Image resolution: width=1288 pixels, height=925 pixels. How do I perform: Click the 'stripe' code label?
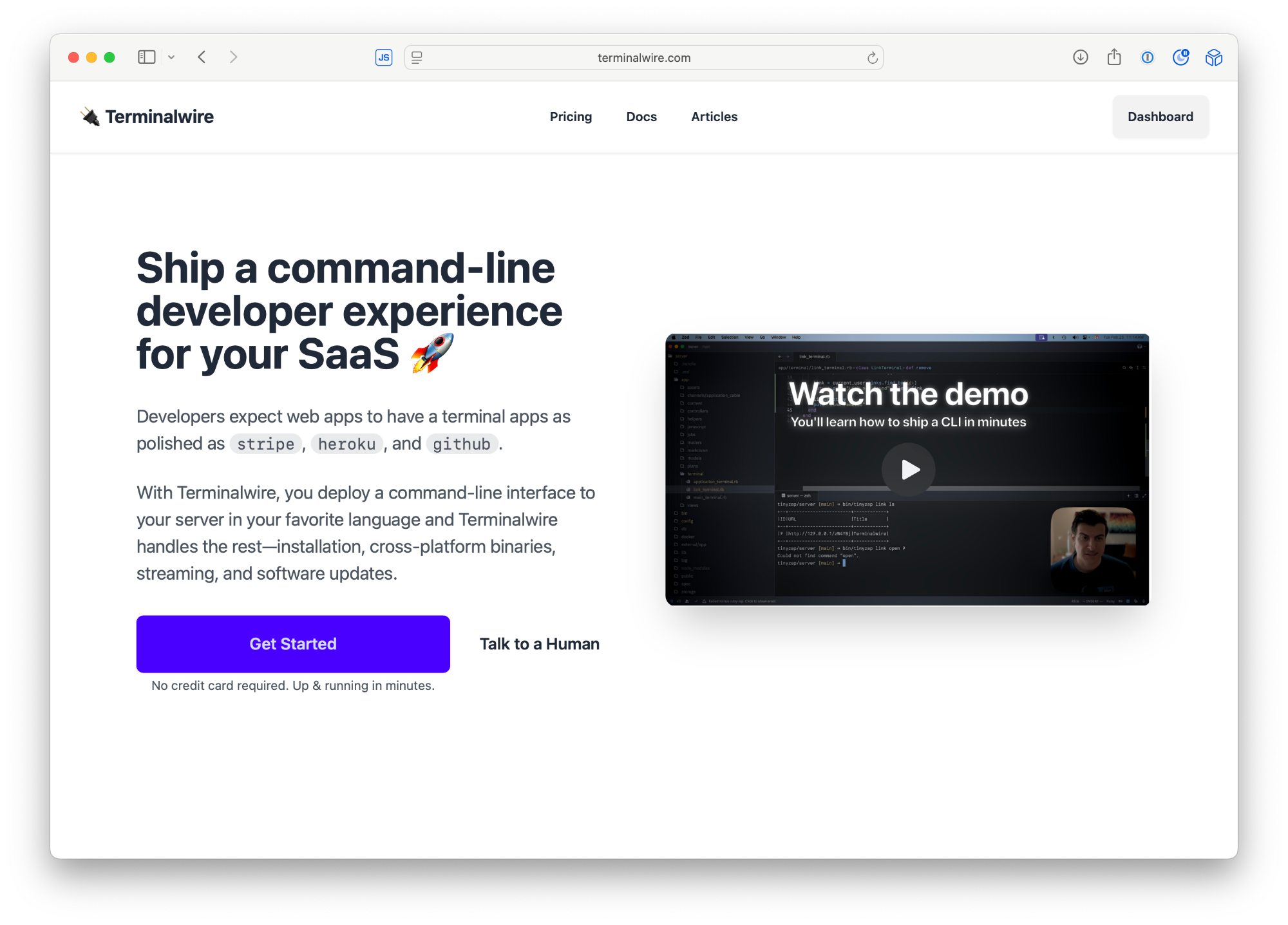click(x=265, y=444)
